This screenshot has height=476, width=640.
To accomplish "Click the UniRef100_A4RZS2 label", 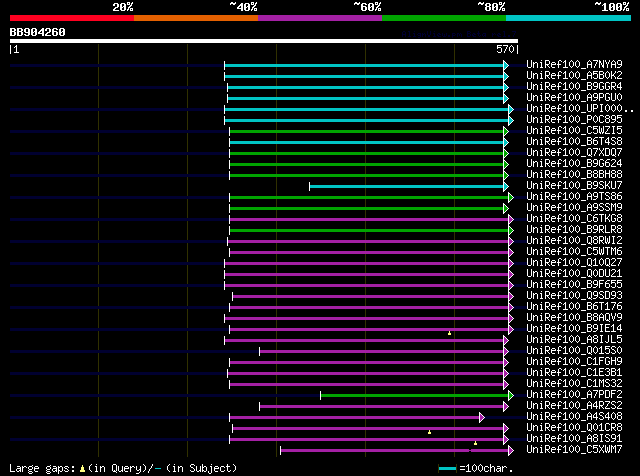I will click(x=574, y=406).
